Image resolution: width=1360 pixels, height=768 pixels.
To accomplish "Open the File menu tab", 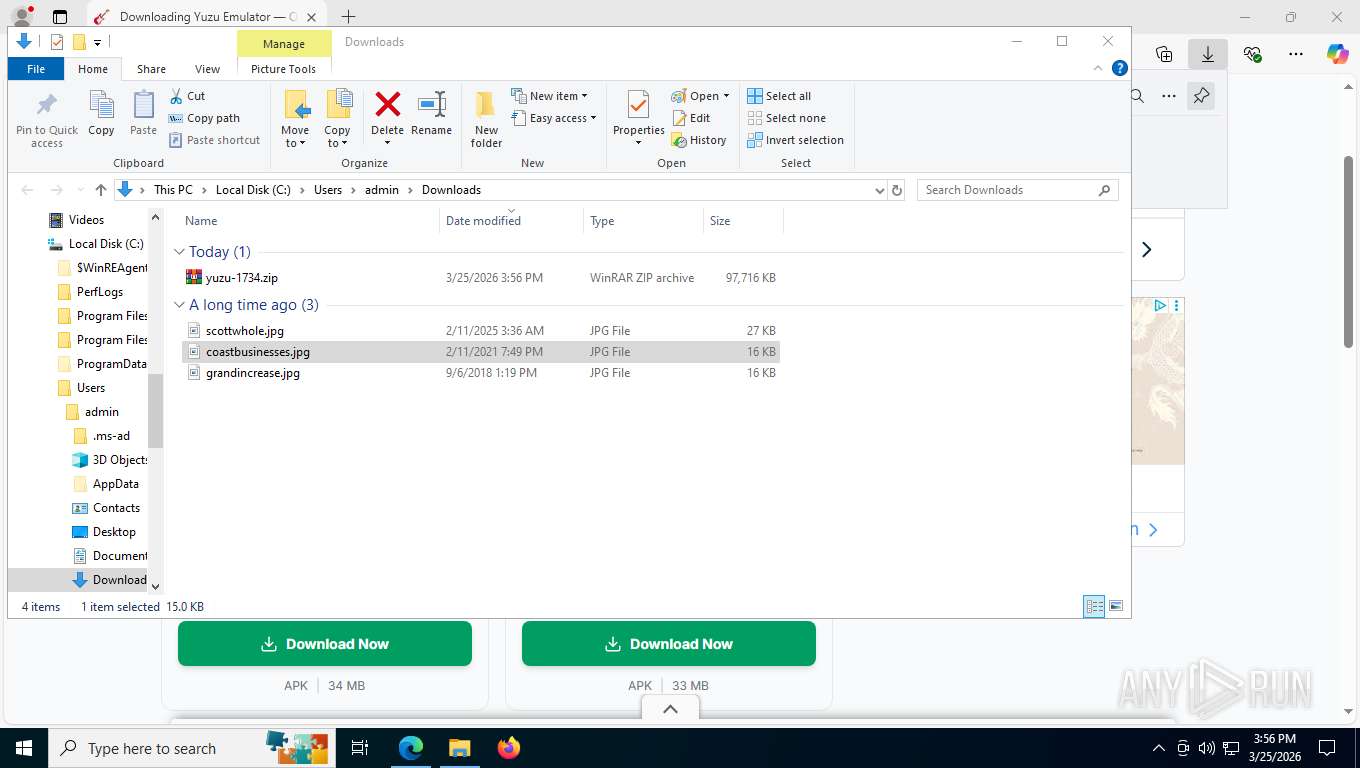I will pos(36,69).
